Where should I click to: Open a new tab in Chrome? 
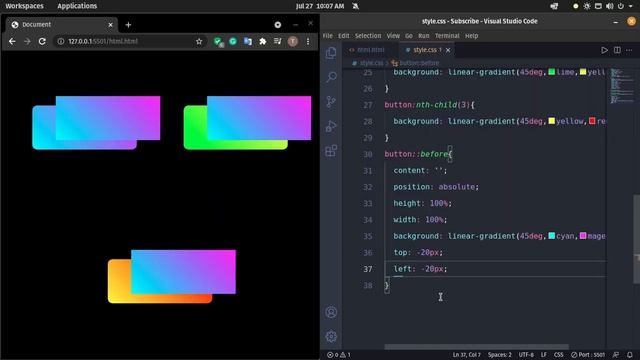(128, 24)
